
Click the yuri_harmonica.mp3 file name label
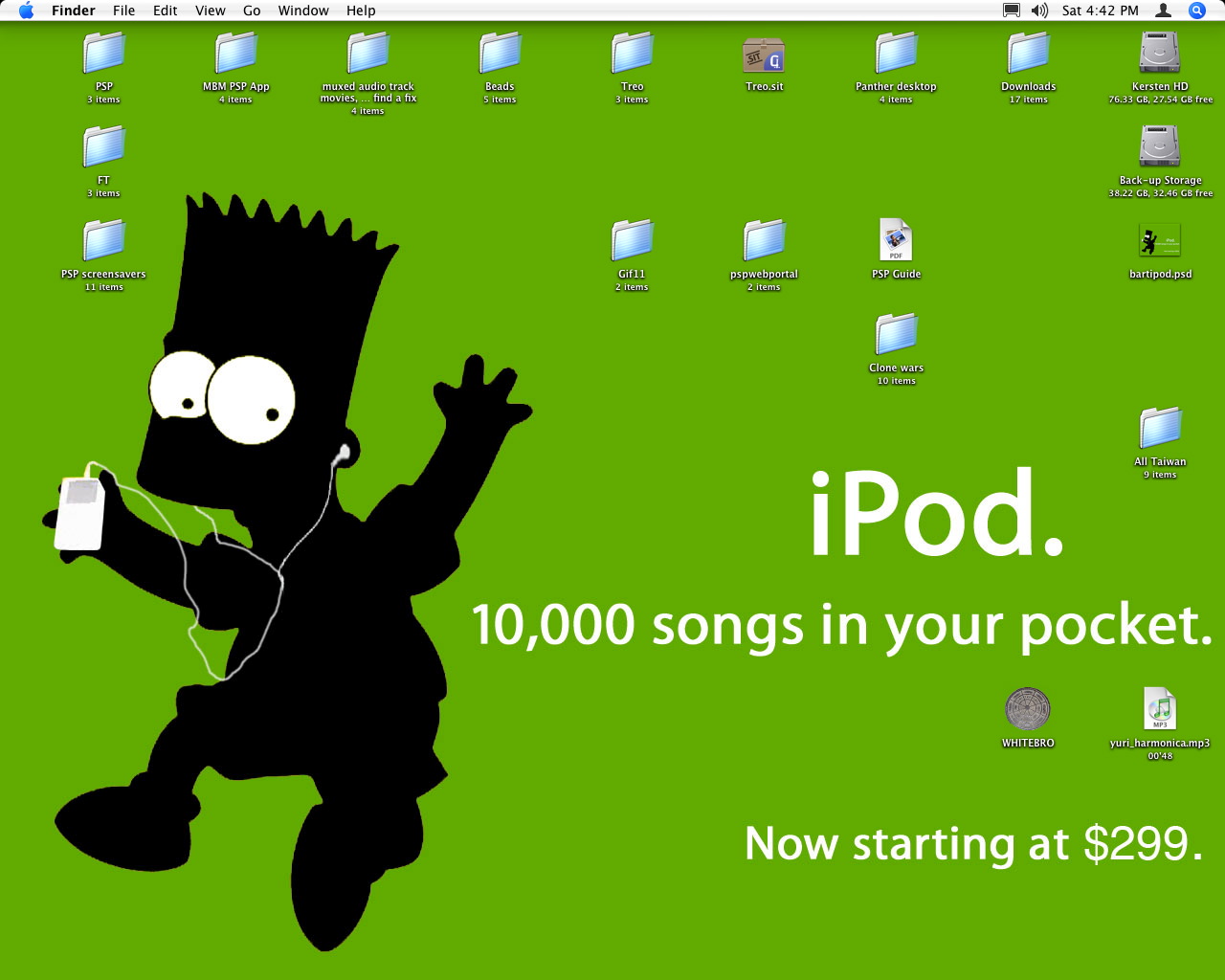[1160, 743]
